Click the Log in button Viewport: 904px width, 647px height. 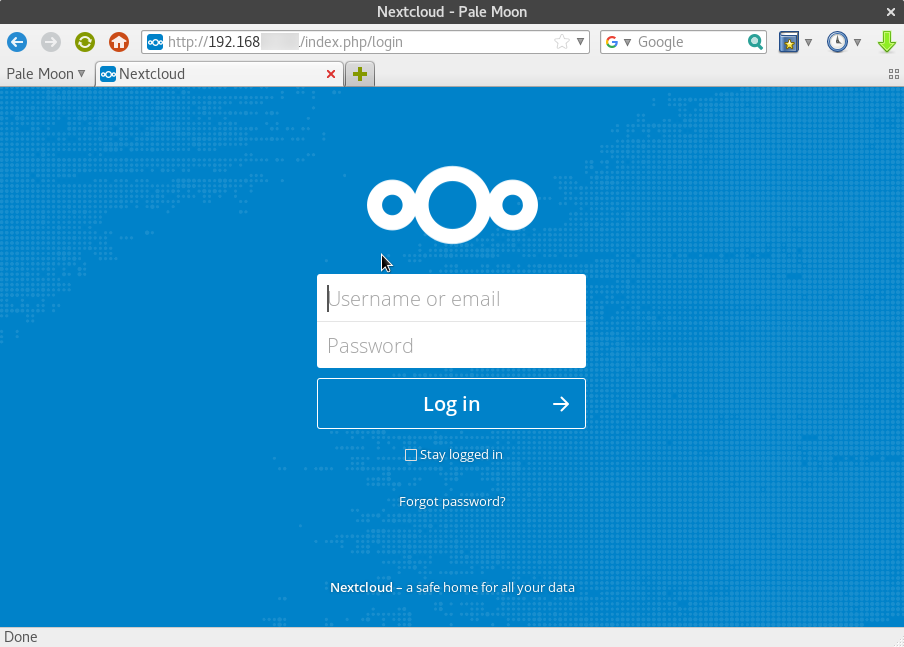[x=451, y=404]
